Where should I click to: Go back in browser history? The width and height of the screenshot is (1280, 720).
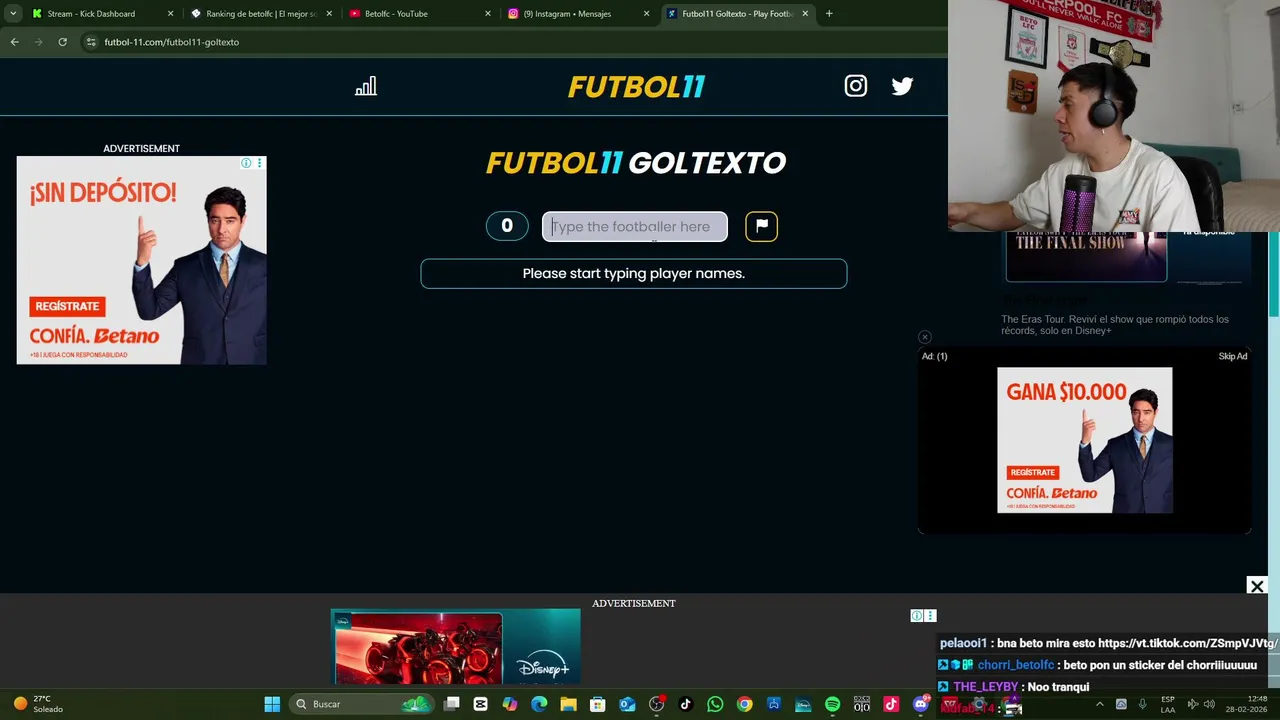point(14,42)
